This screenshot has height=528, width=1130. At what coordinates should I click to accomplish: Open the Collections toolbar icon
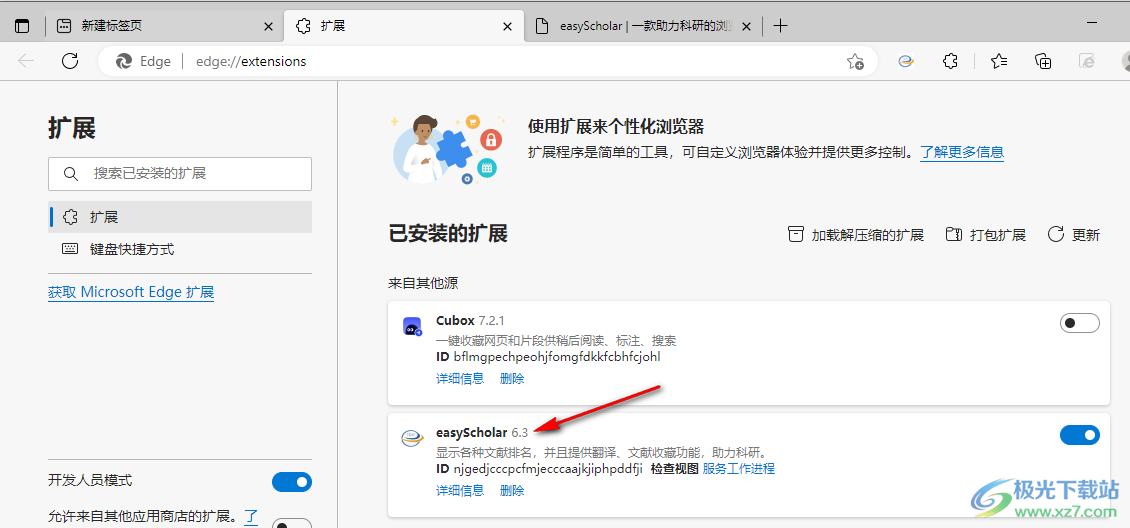pos(1044,62)
